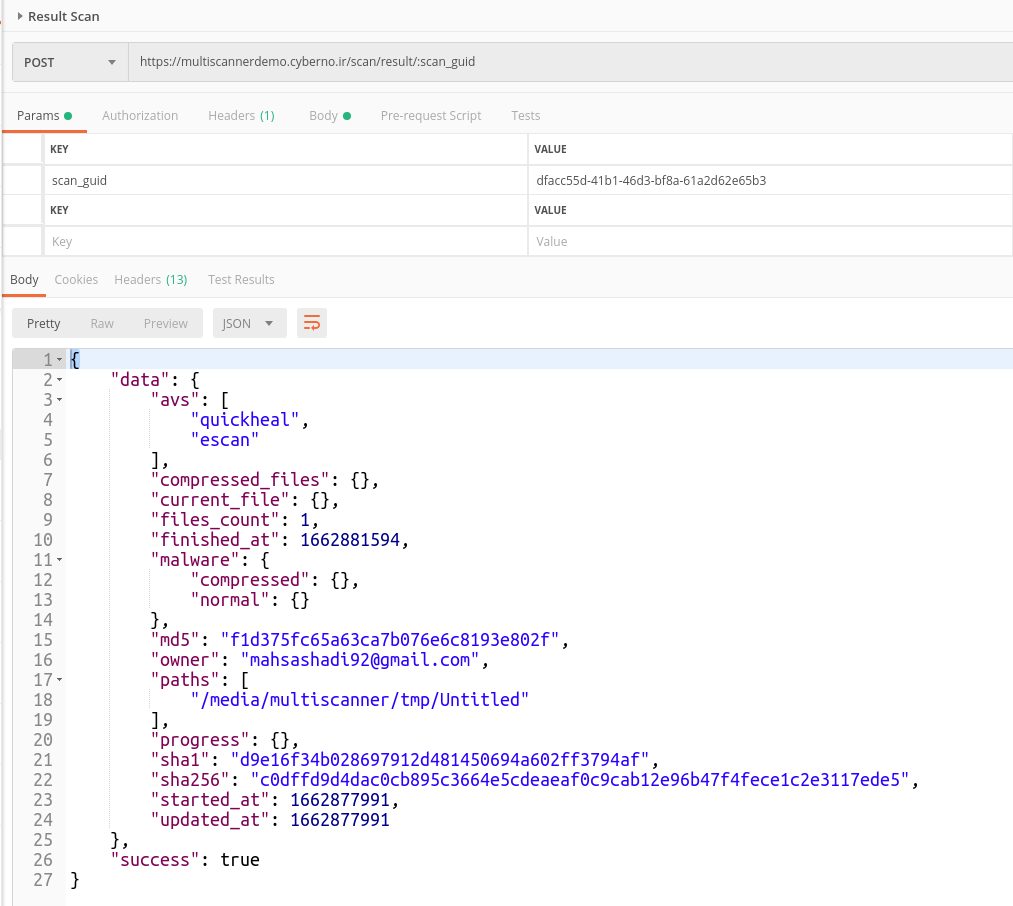Switch response view to Raw

click(102, 323)
